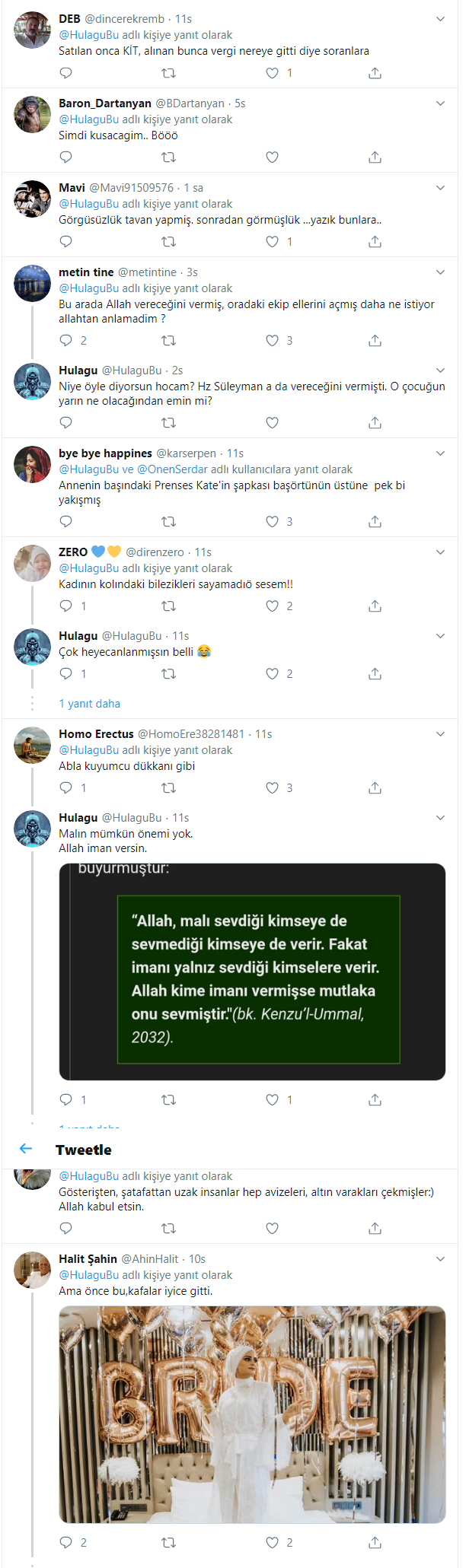Viewport: 466px width, 1568px height.
Task: Open chevron menu on Halit Şahin's tweet
Action: [440, 1259]
